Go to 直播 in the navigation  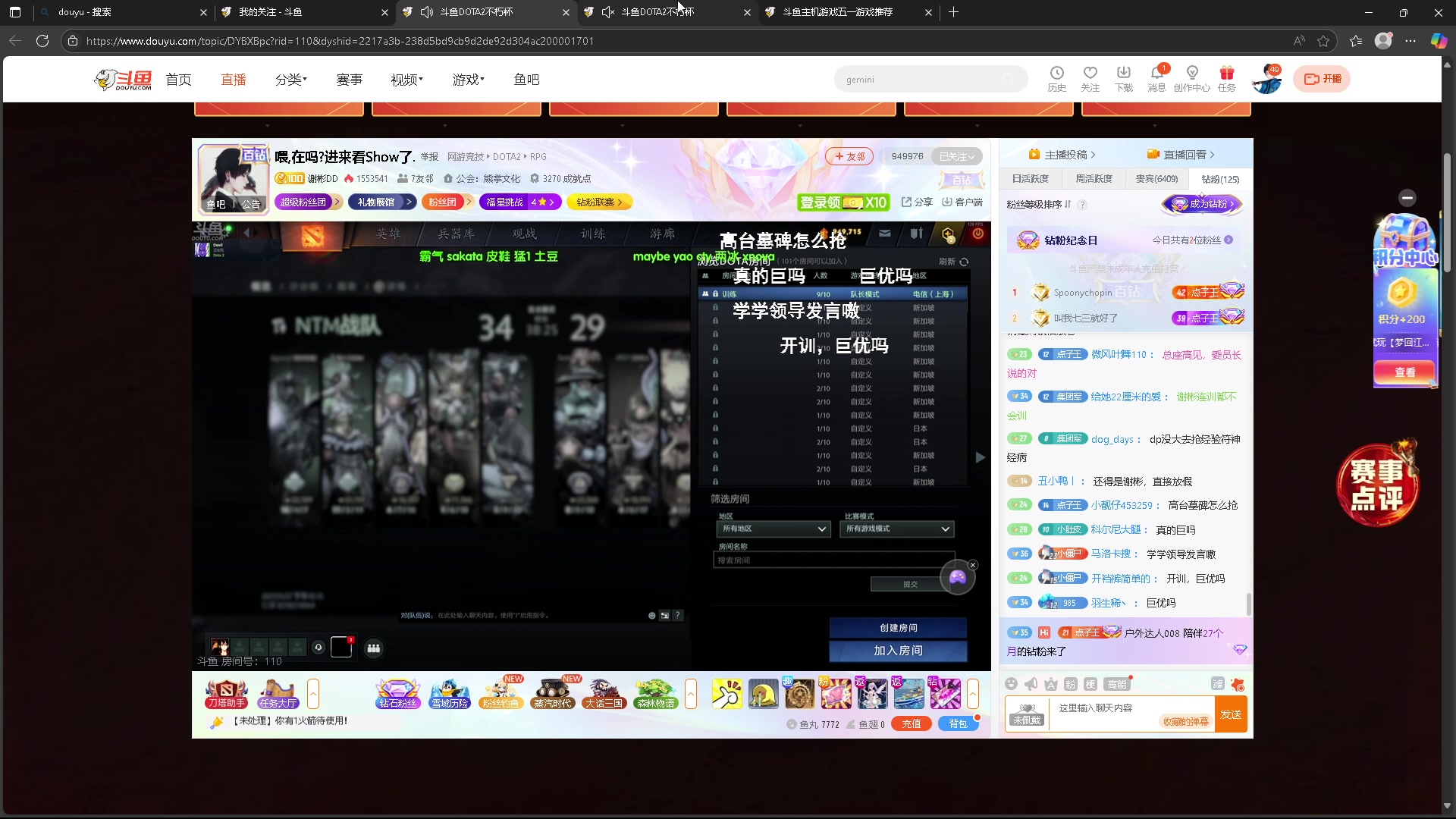(234, 79)
